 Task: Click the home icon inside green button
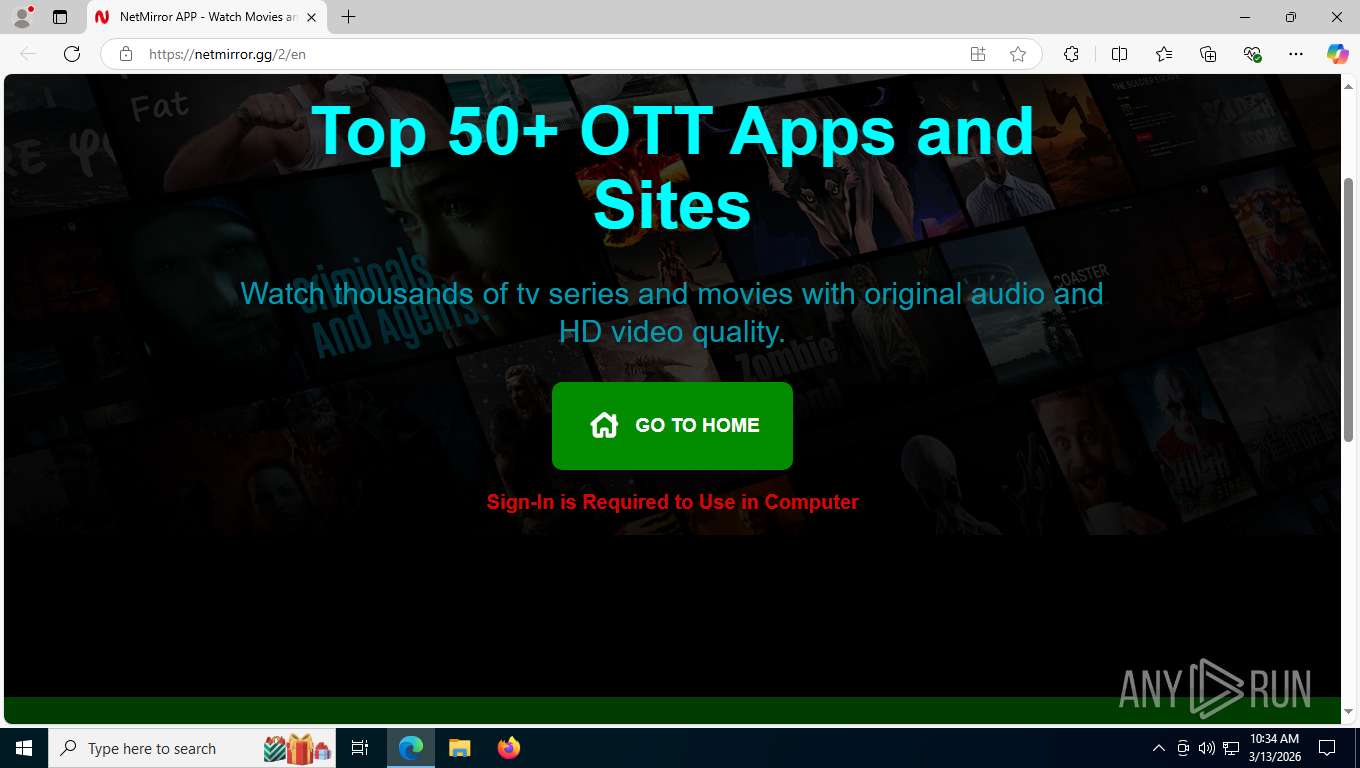pyautogui.click(x=604, y=425)
